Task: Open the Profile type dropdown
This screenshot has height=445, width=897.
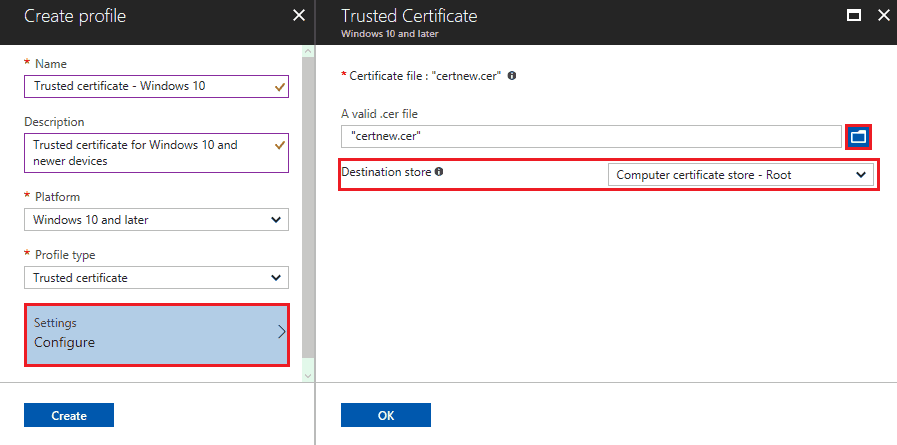Action: point(156,278)
